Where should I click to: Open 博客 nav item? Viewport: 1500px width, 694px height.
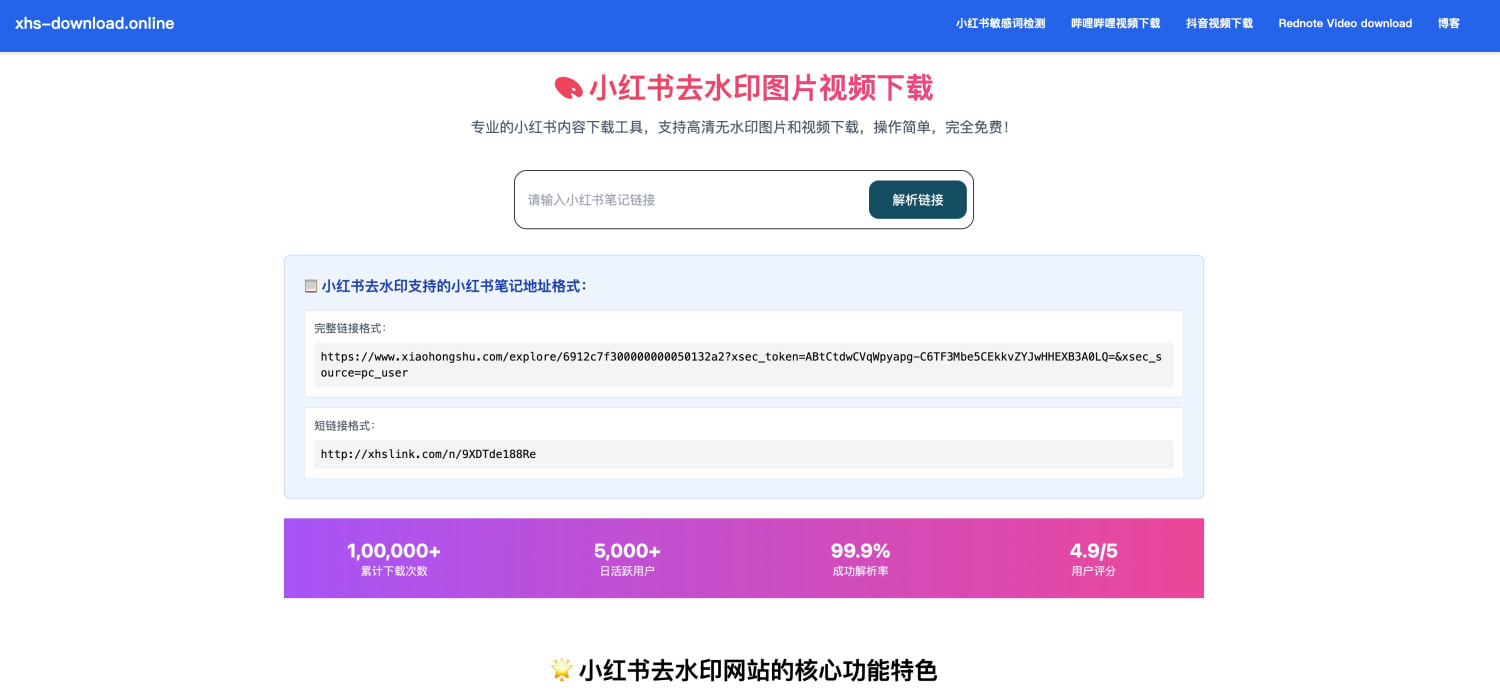pyautogui.click(x=1448, y=23)
